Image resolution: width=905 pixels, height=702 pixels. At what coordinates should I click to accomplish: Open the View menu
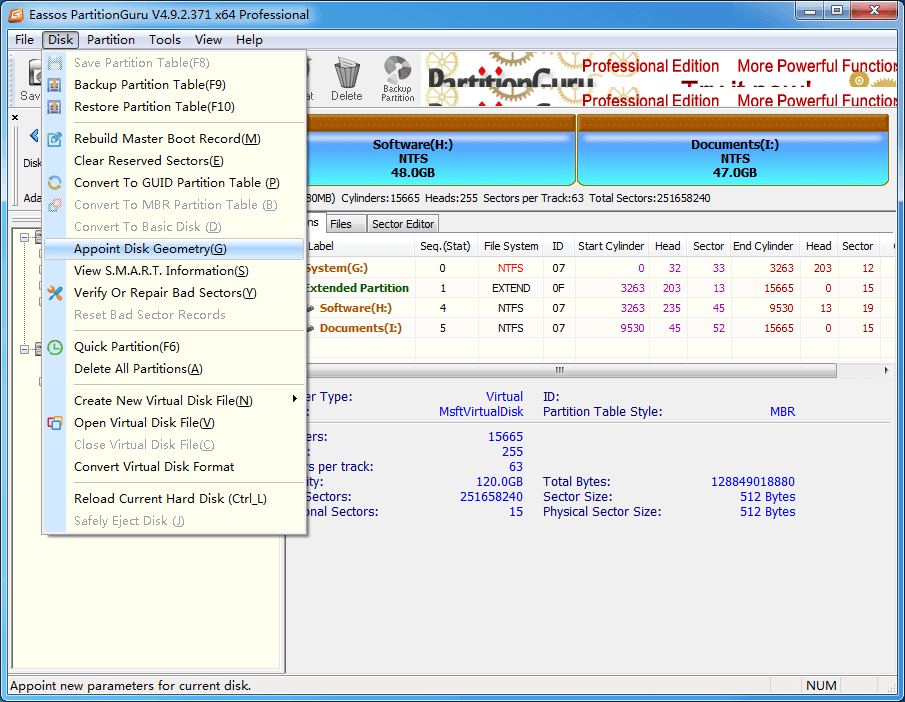tap(208, 40)
